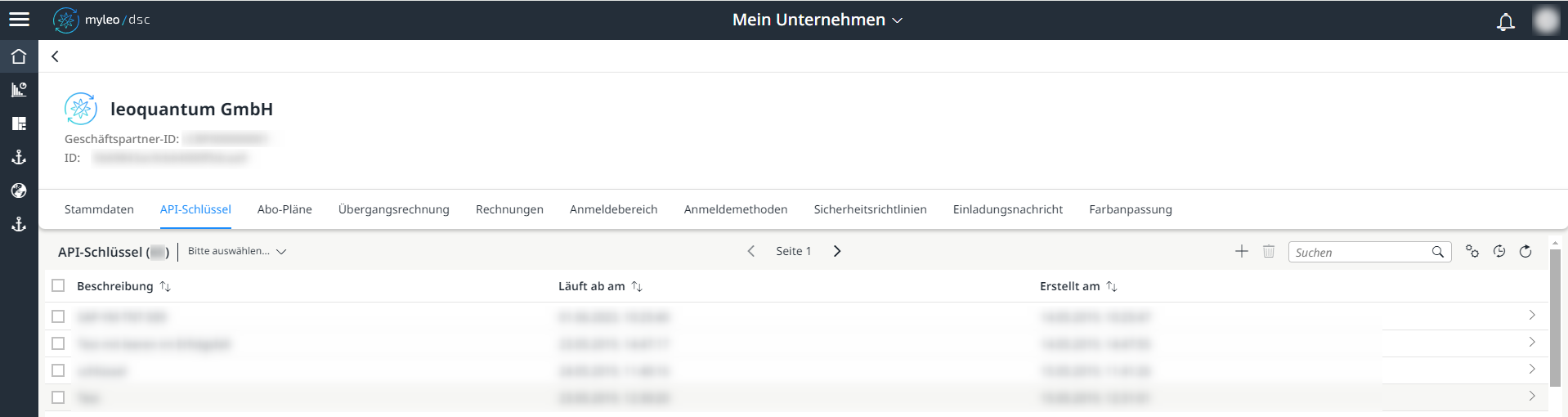Open the Farbanpassung tab
Screen dimensions: 1568x417
coord(1131,209)
